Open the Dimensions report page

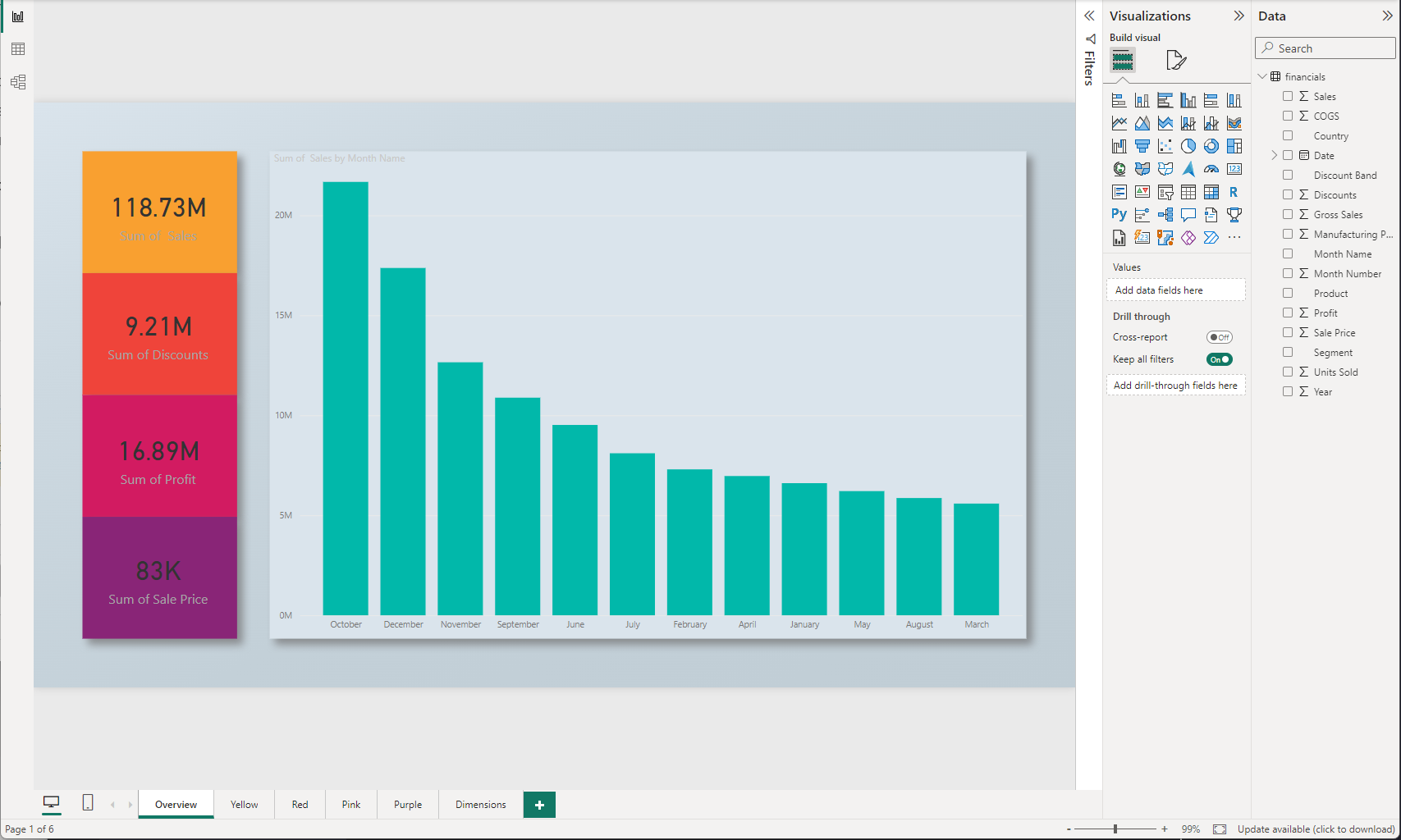(x=480, y=805)
